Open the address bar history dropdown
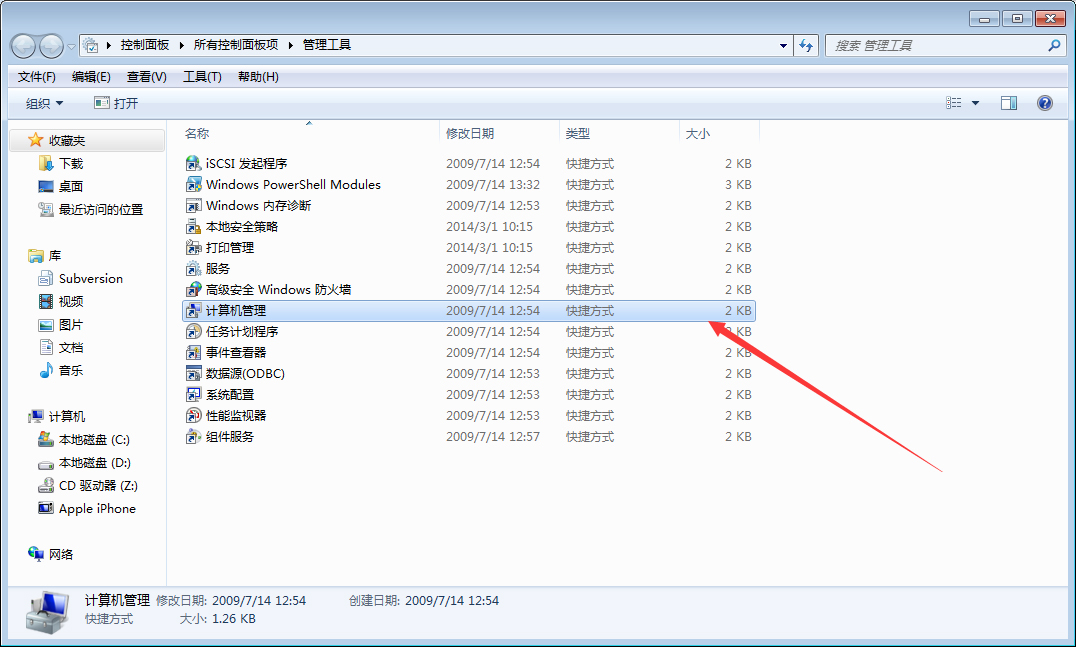This screenshot has height=647, width=1076. click(783, 44)
